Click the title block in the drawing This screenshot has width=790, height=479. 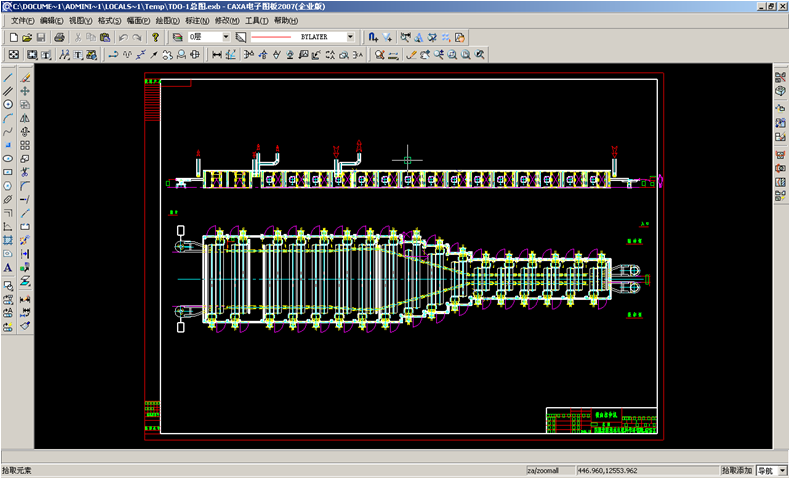[602, 420]
